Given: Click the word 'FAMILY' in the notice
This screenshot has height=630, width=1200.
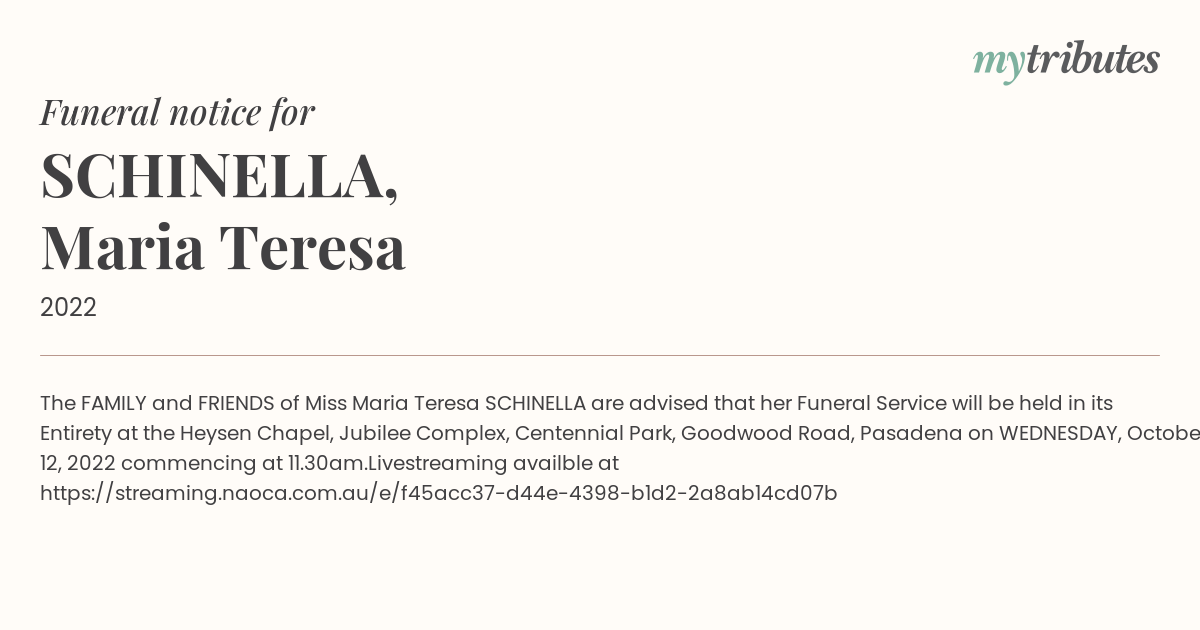Looking at the screenshot, I should click(x=113, y=403).
